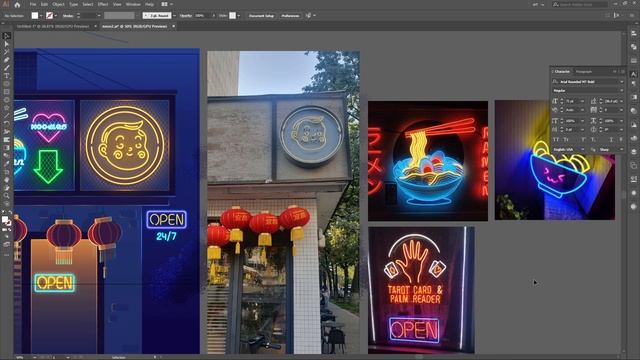
Task: Select the Eyedropper tool
Action: coord(7,163)
